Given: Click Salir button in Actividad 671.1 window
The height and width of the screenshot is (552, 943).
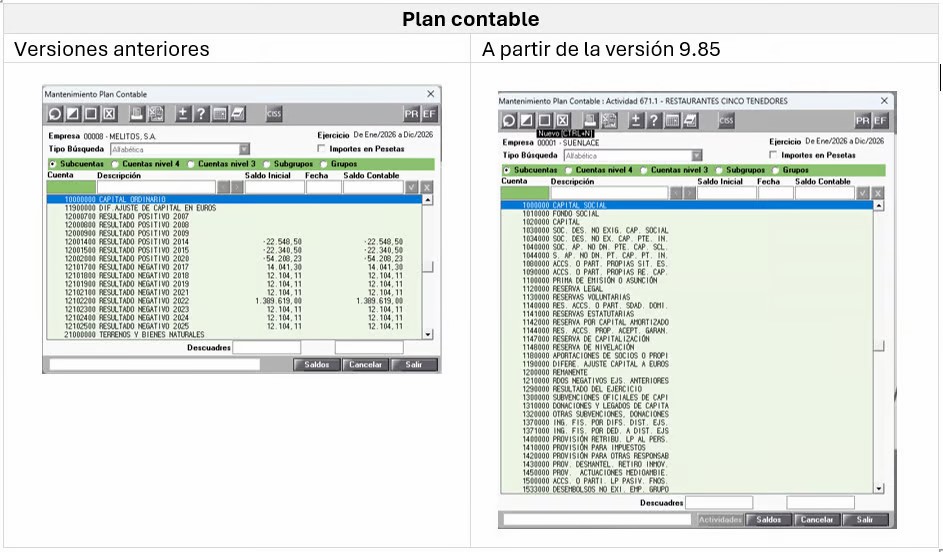Looking at the screenshot, I should [x=865, y=520].
